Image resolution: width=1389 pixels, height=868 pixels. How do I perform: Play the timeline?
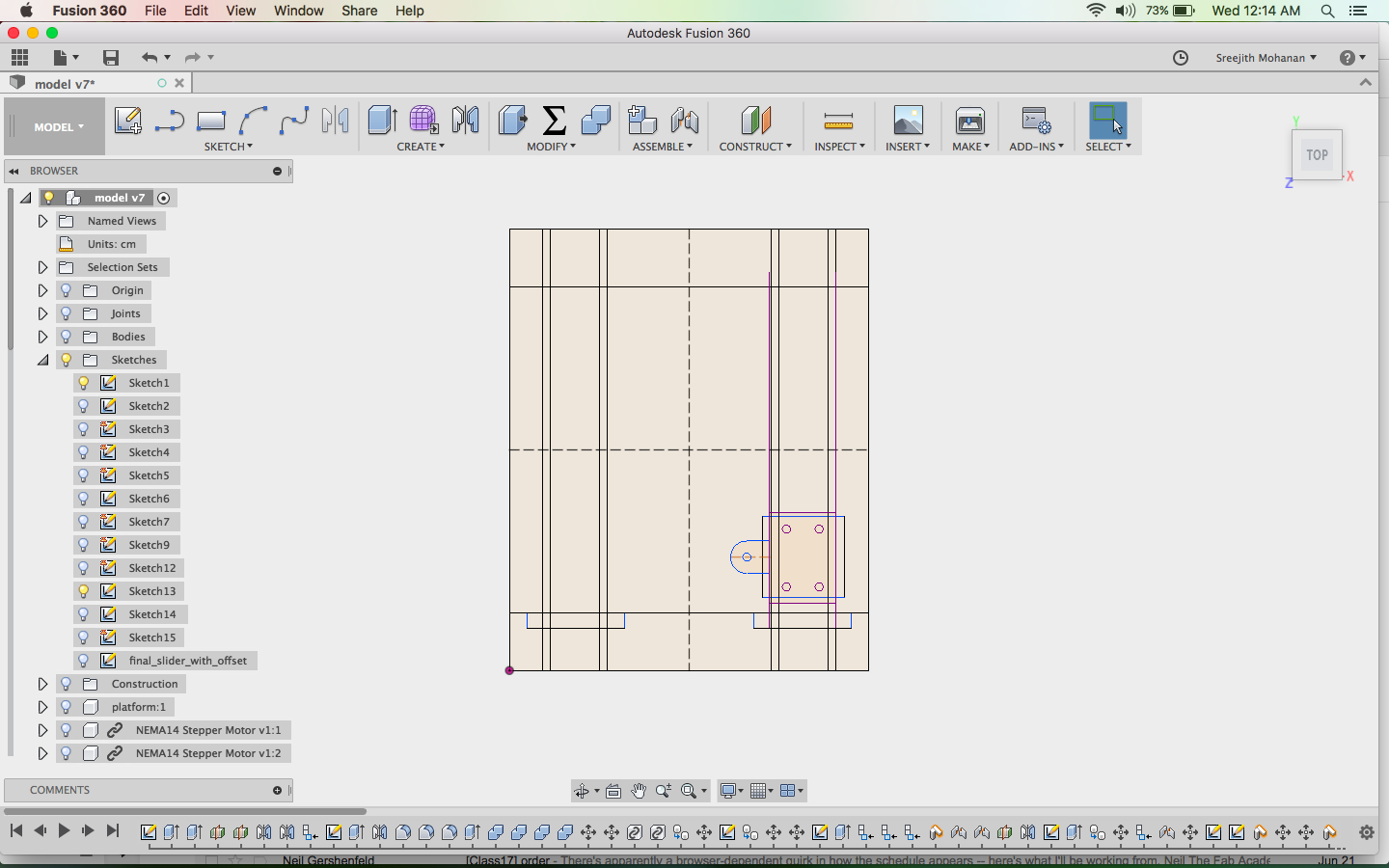[64, 830]
